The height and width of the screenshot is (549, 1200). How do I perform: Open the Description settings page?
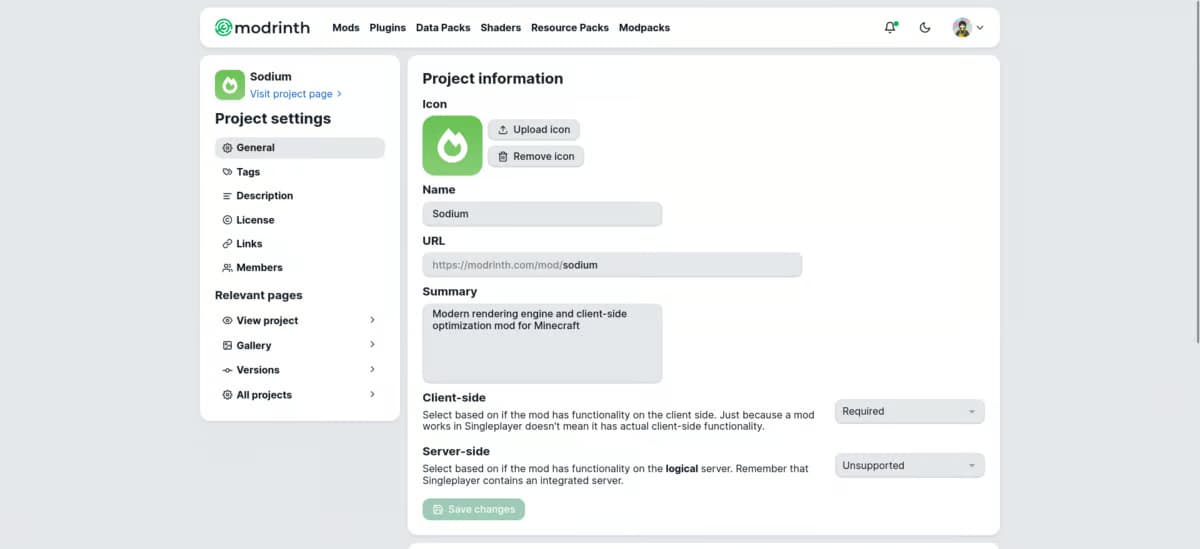tap(264, 196)
